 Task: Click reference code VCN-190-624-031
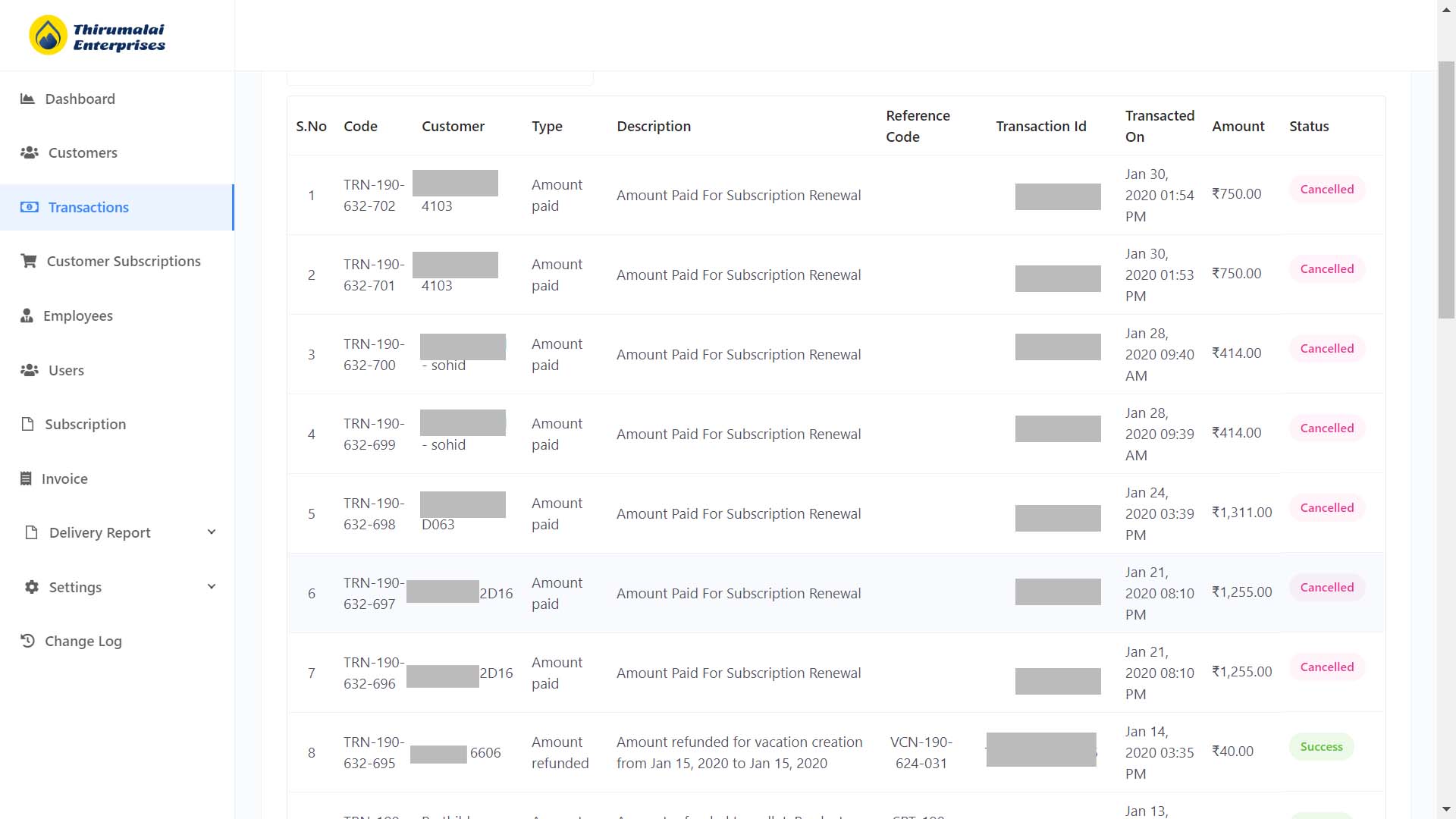pos(921,752)
